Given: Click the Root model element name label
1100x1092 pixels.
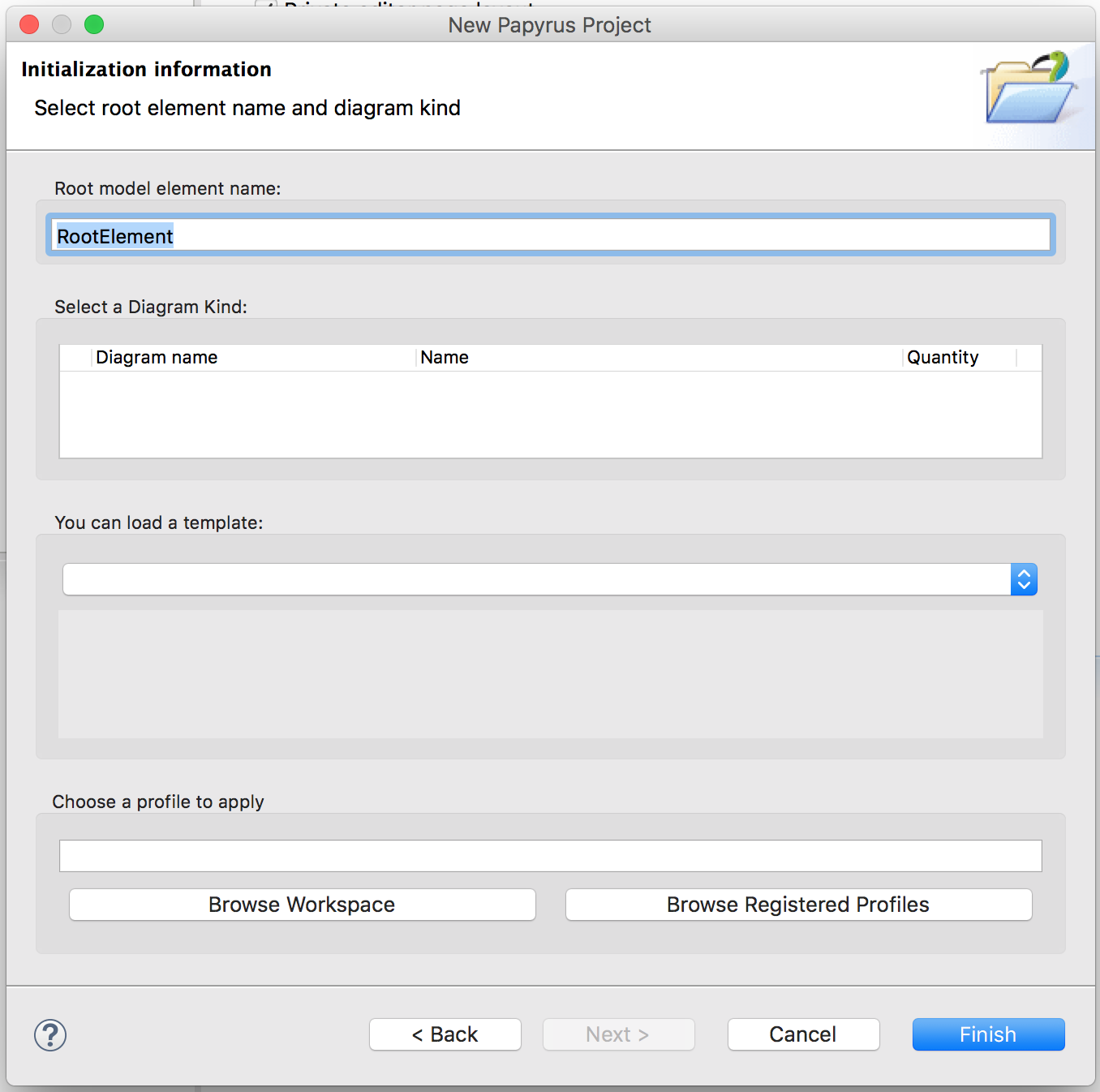Looking at the screenshot, I should point(168,188).
